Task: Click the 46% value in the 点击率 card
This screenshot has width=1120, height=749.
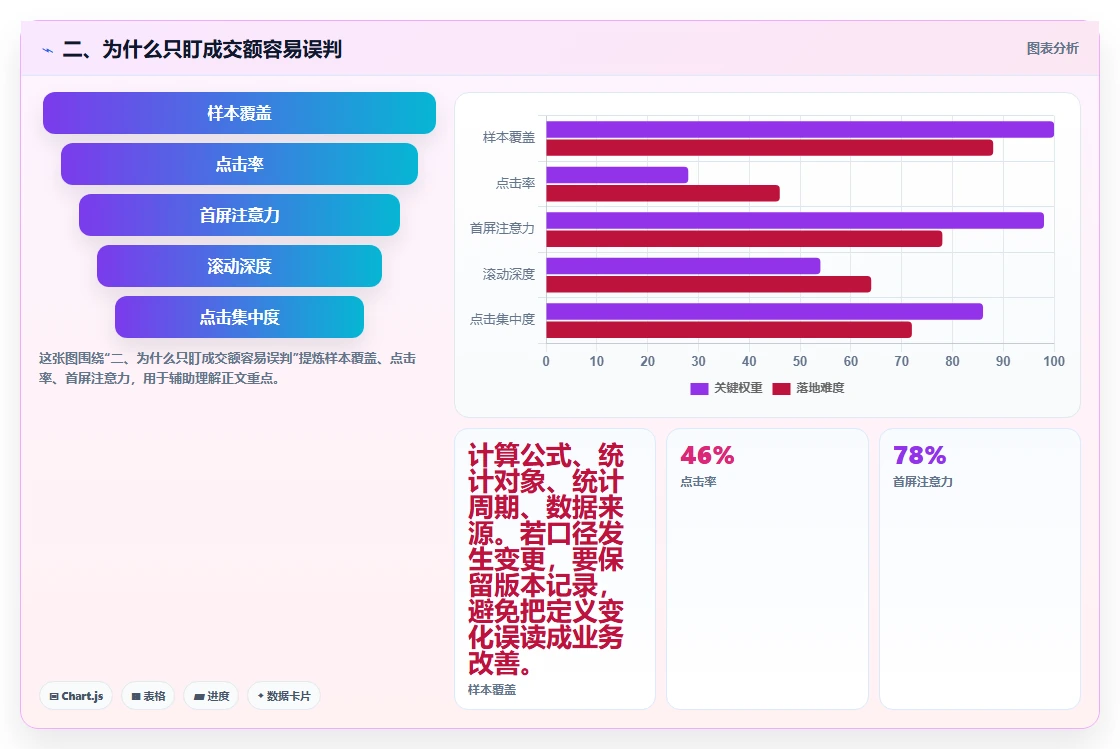Action: (707, 455)
